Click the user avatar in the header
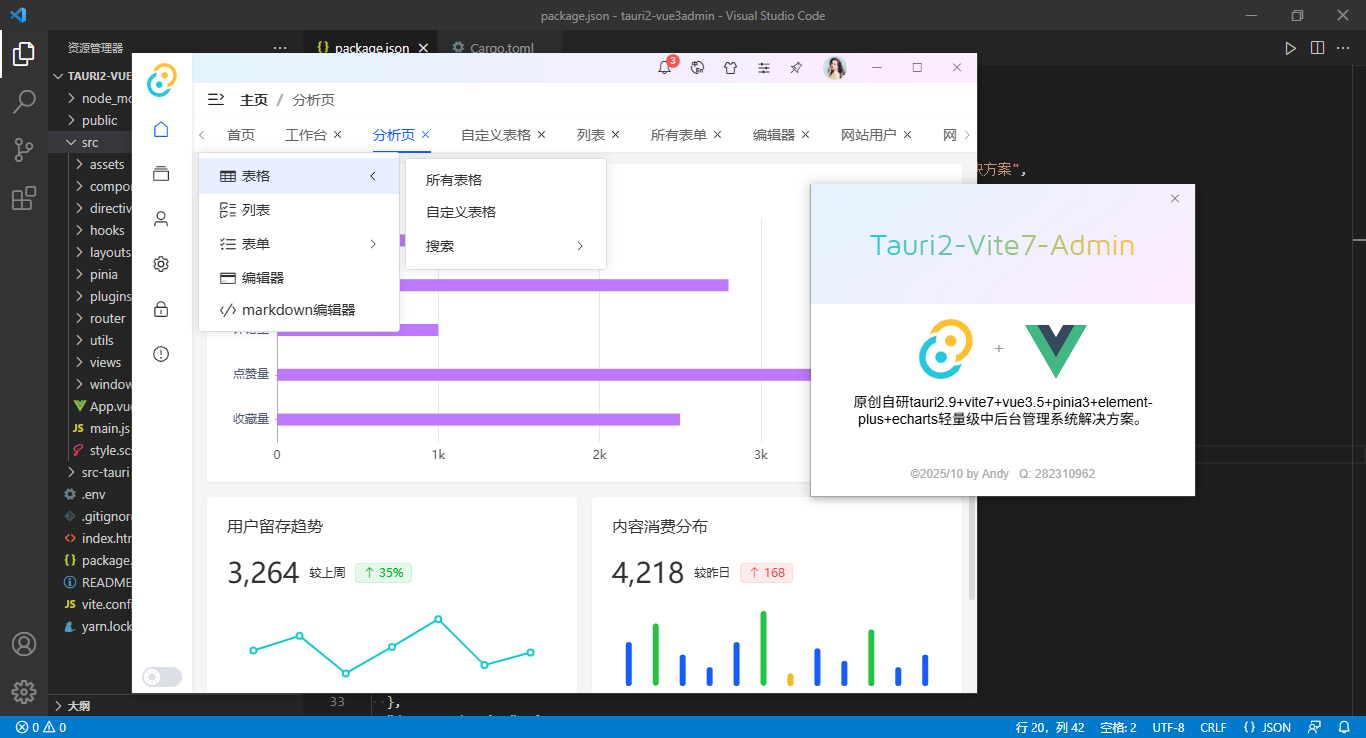This screenshot has height=738, width=1366. click(x=835, y=68)
